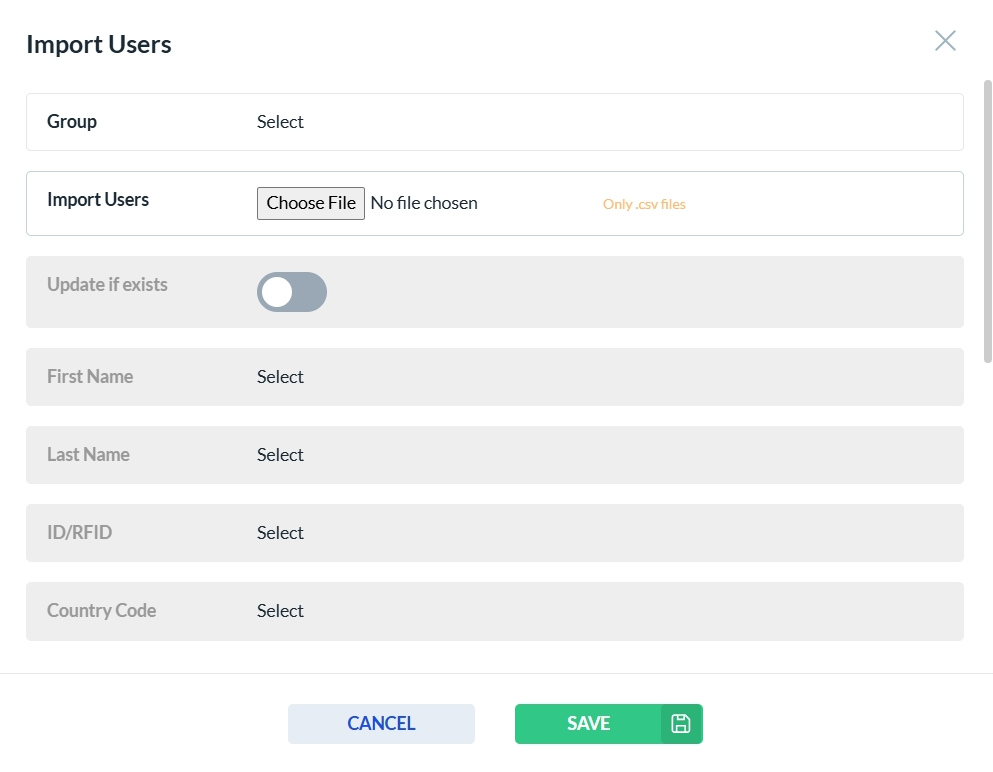This screenshot has height=772, width=993.
Task: Click the ID/RFID field label
Action: coord(79,533)
